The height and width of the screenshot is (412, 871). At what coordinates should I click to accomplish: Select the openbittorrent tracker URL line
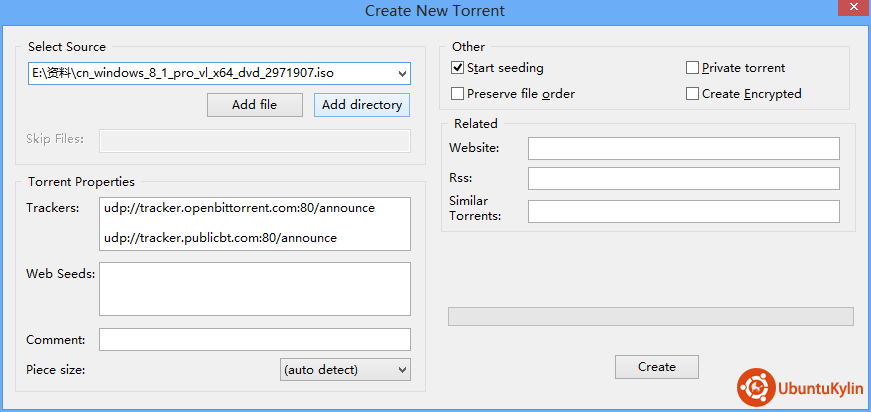pos(239,208)
